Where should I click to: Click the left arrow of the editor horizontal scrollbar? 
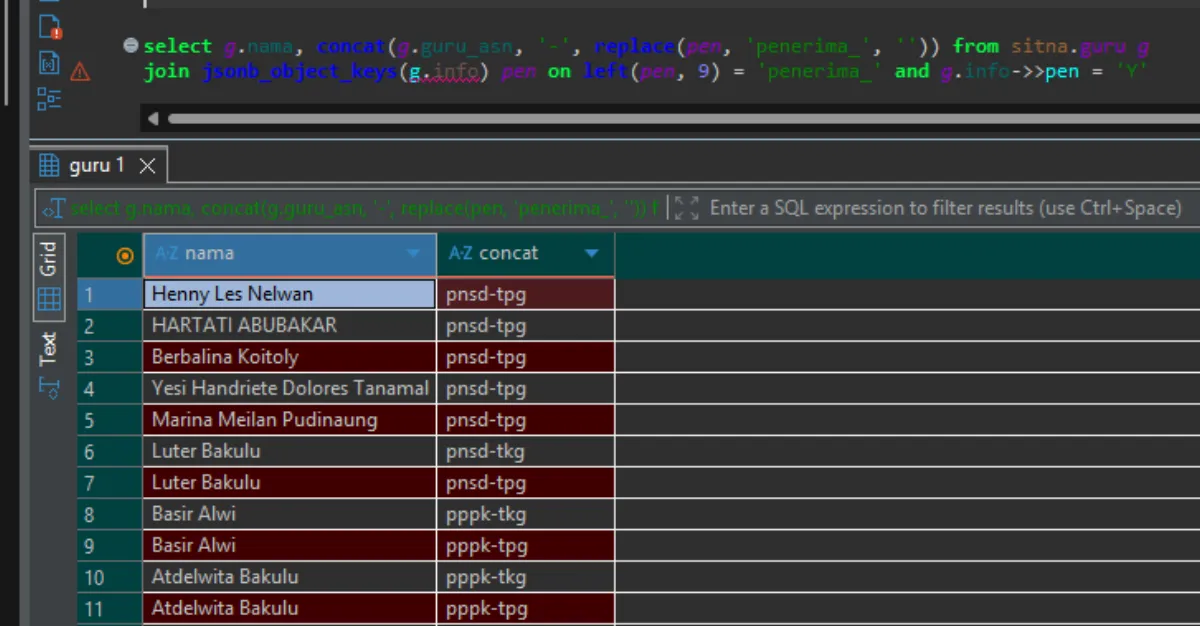coord(153,119)
